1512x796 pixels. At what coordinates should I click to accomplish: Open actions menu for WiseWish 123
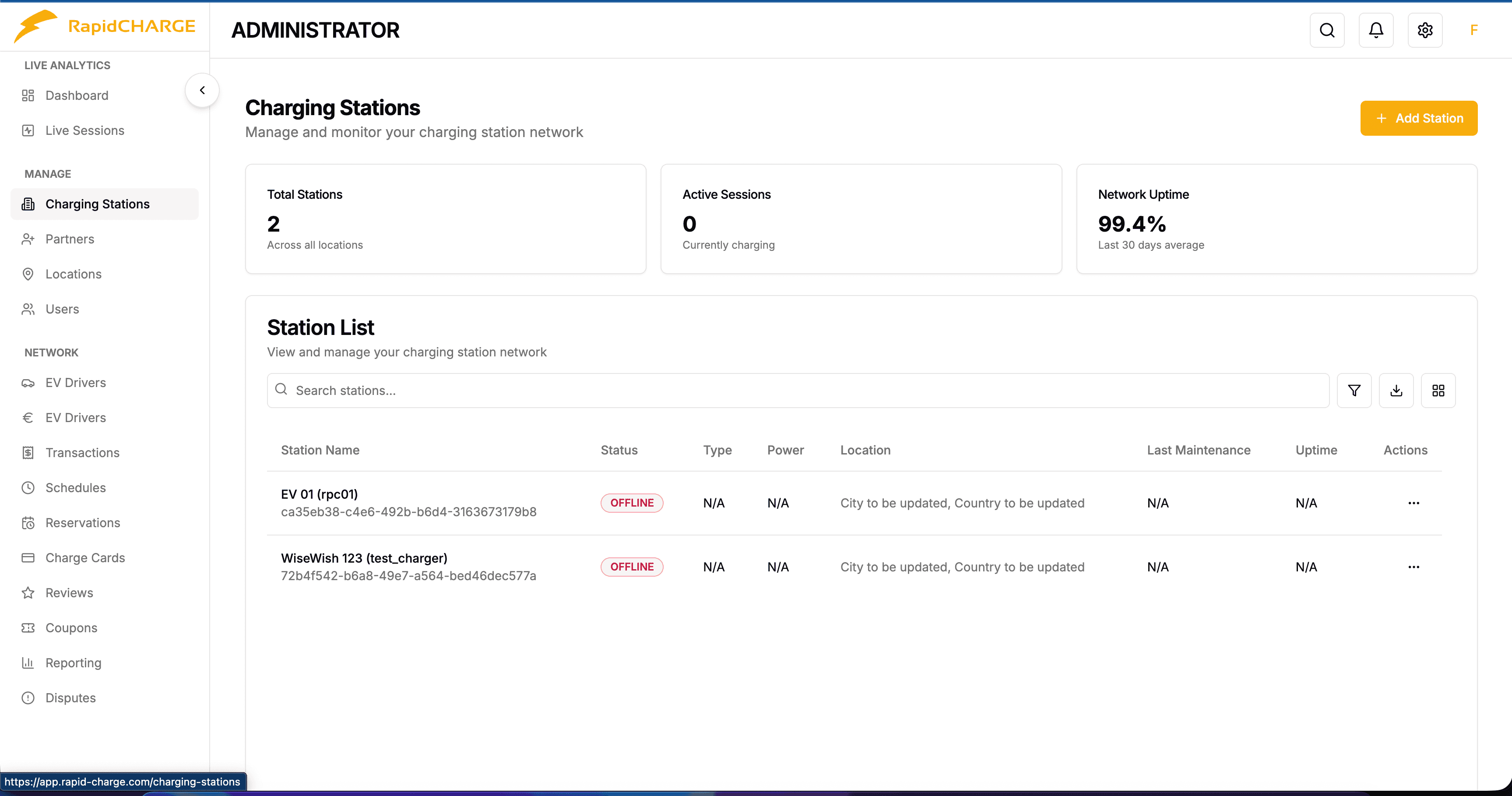(x=1414, y=567)
